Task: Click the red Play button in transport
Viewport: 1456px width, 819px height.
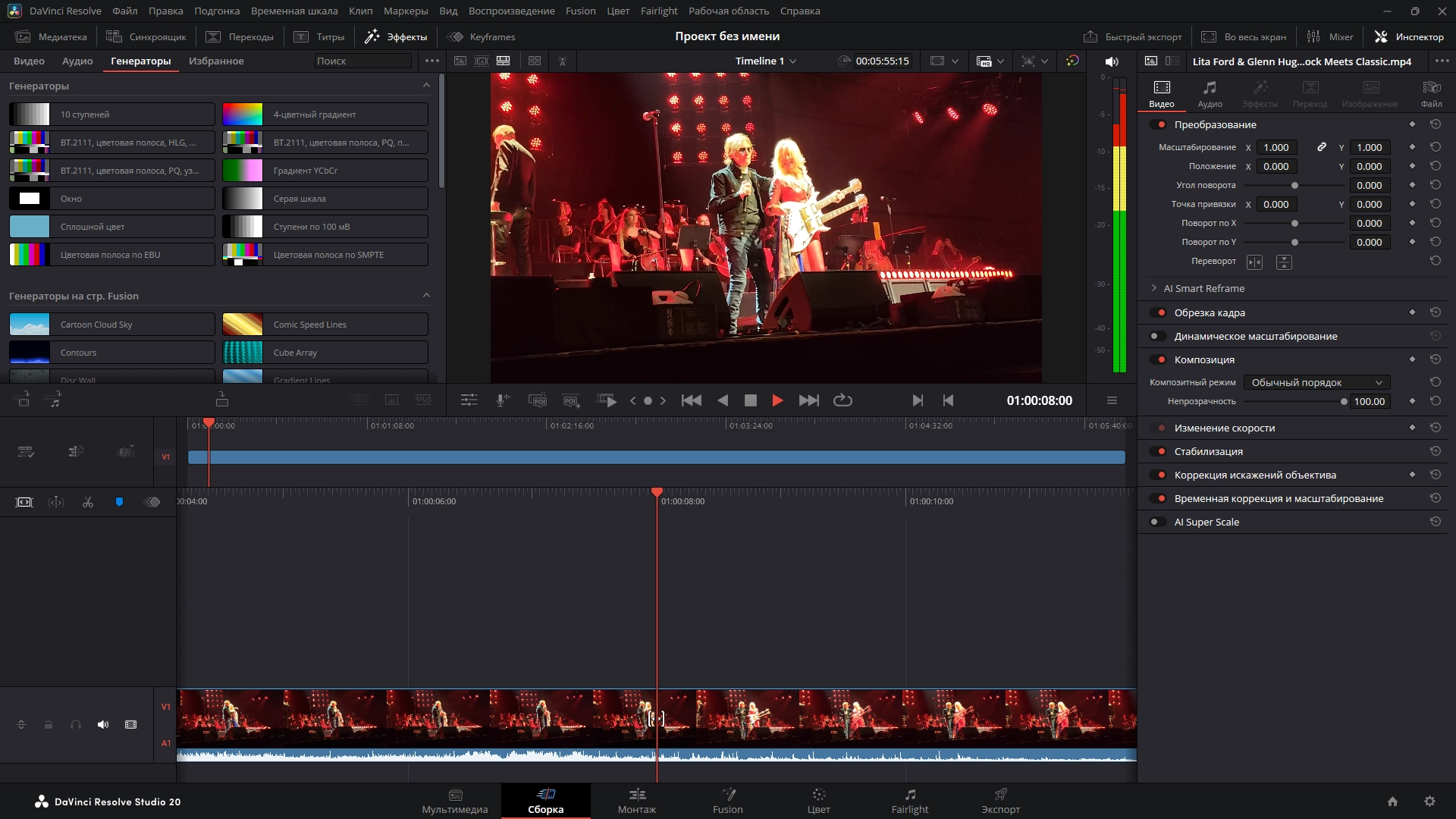Action: tap(777, 400)
